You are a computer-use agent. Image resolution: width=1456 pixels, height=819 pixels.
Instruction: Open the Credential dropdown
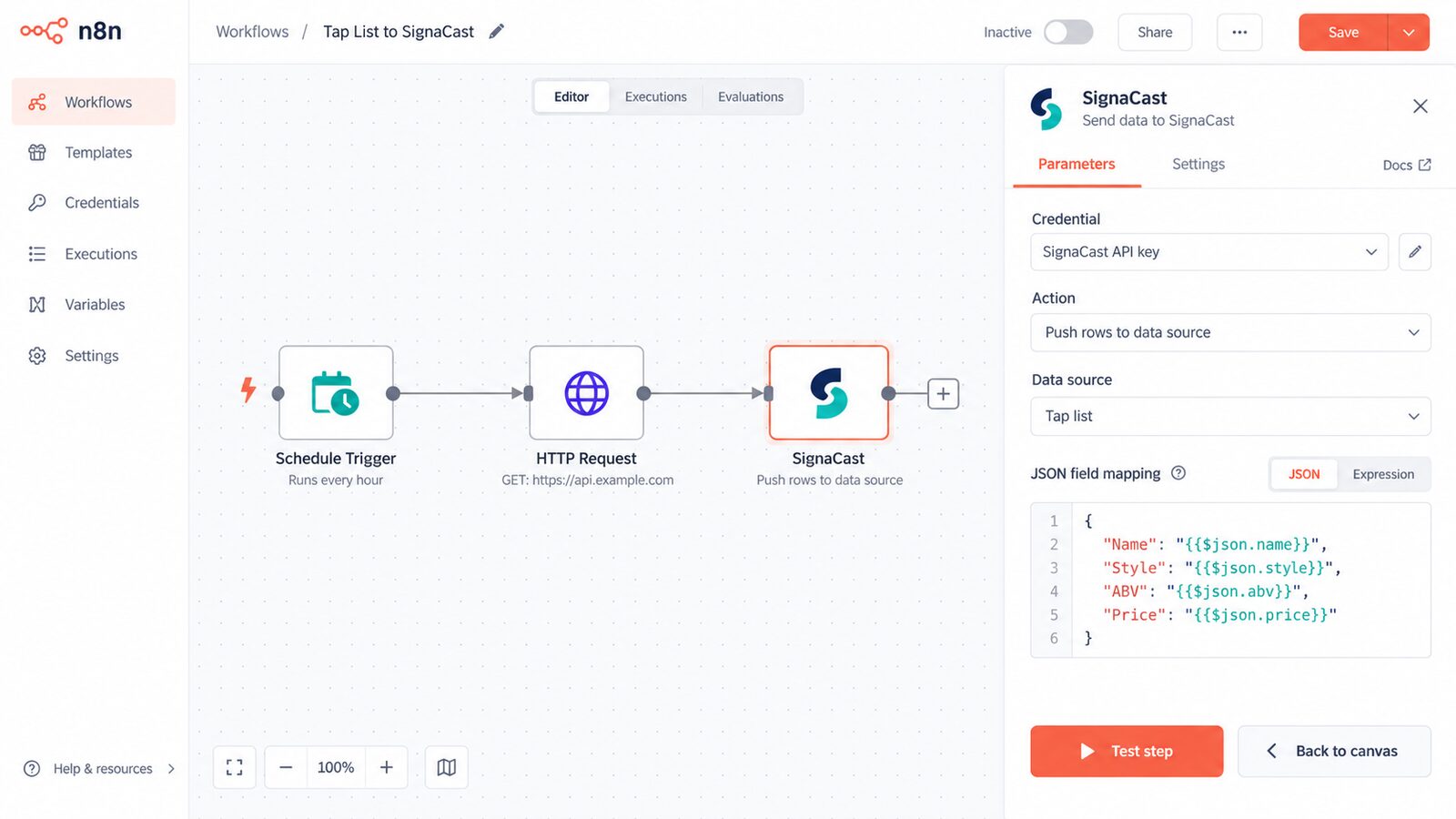pos(1209,252)
